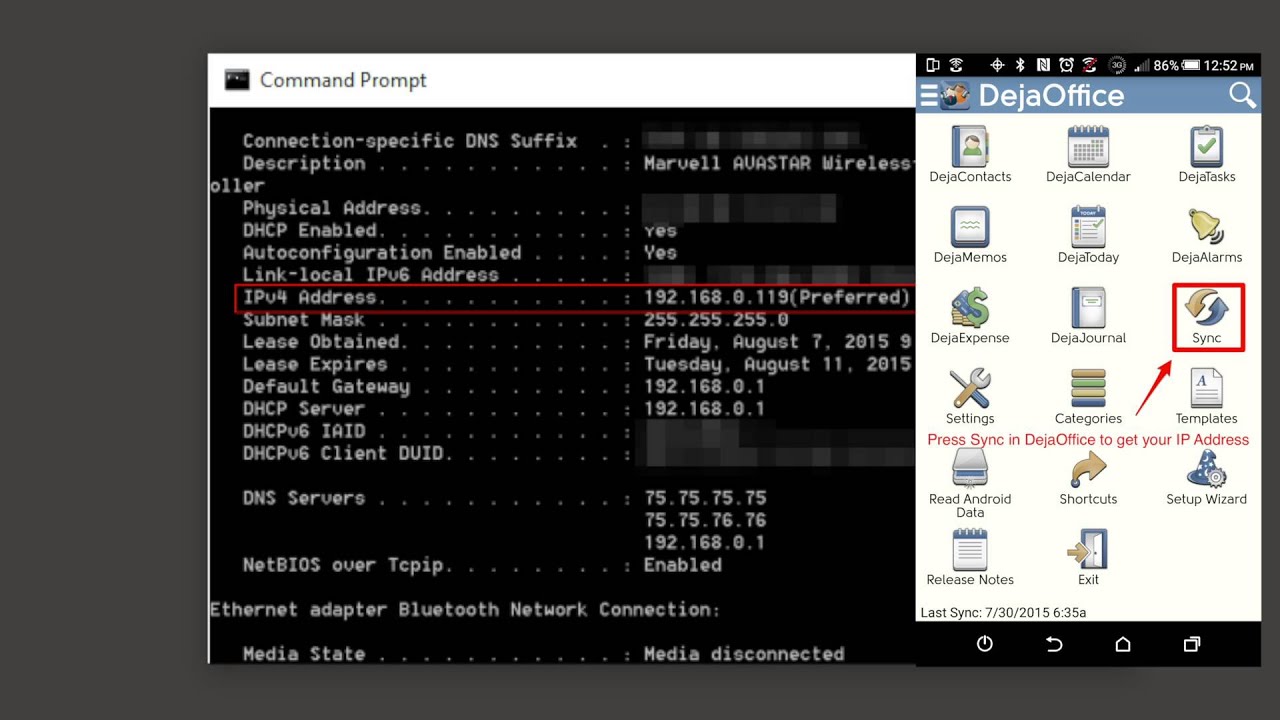Open Release Notes icon
1280x720 pixels.
(x=970, y=550)
